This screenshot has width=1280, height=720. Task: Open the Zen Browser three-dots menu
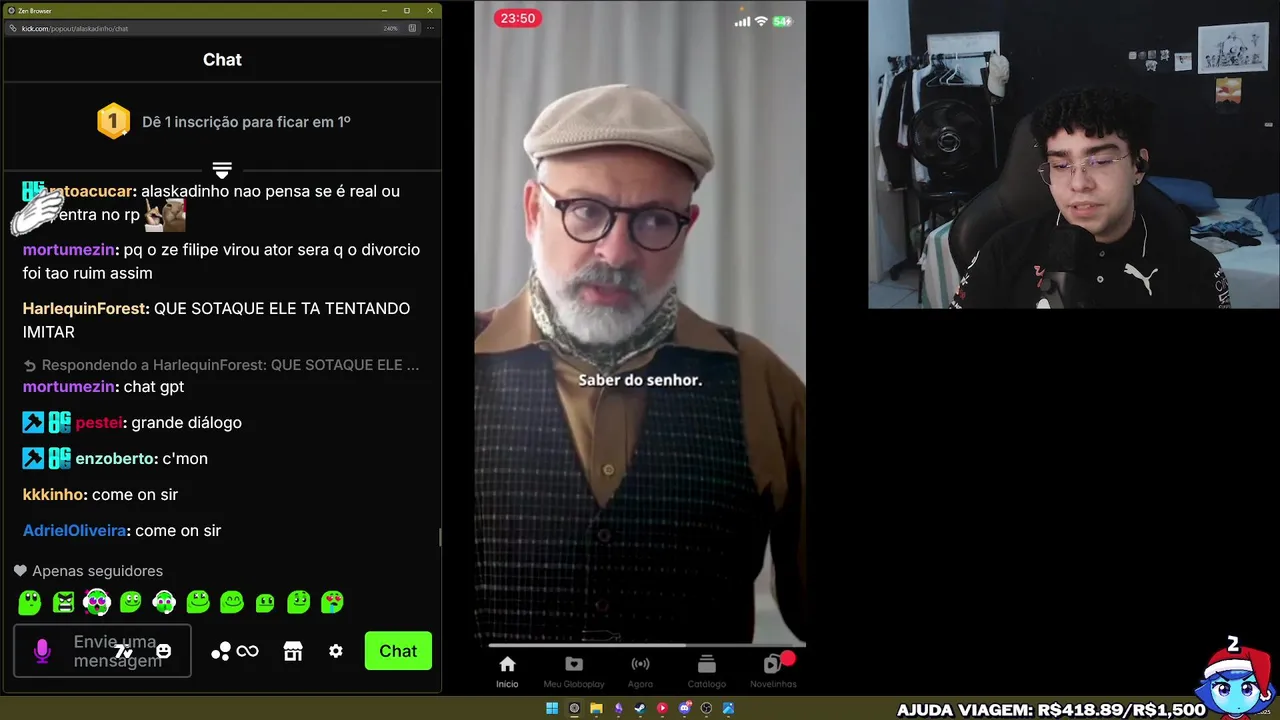click(431, 28)
